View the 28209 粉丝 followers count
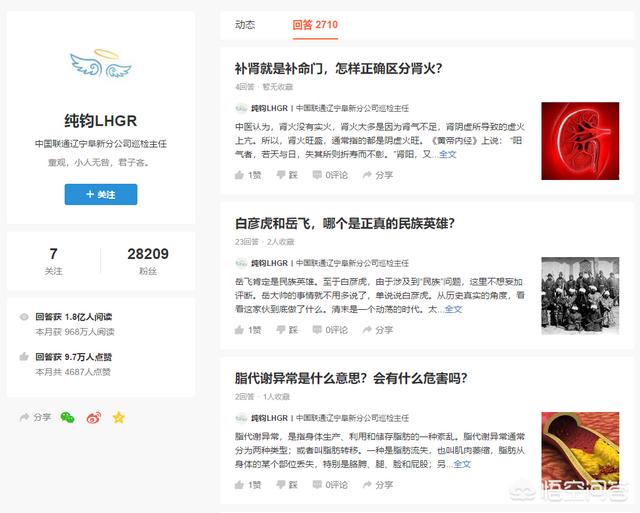 click(148, 261)
